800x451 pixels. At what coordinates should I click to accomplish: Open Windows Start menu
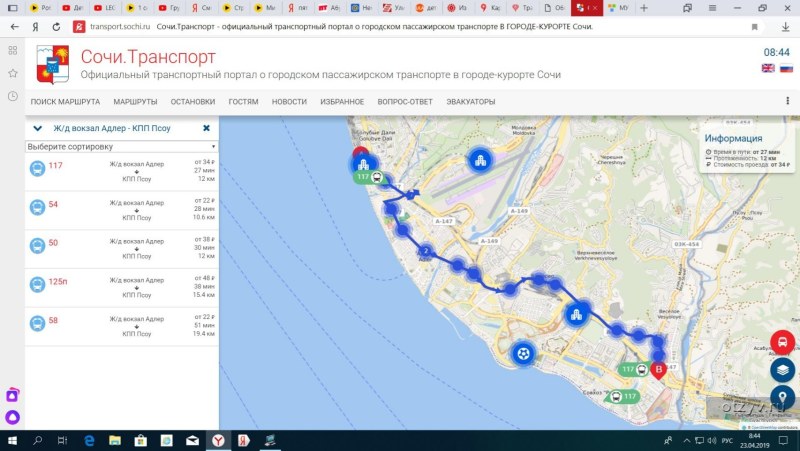click(x=11, y=440)
